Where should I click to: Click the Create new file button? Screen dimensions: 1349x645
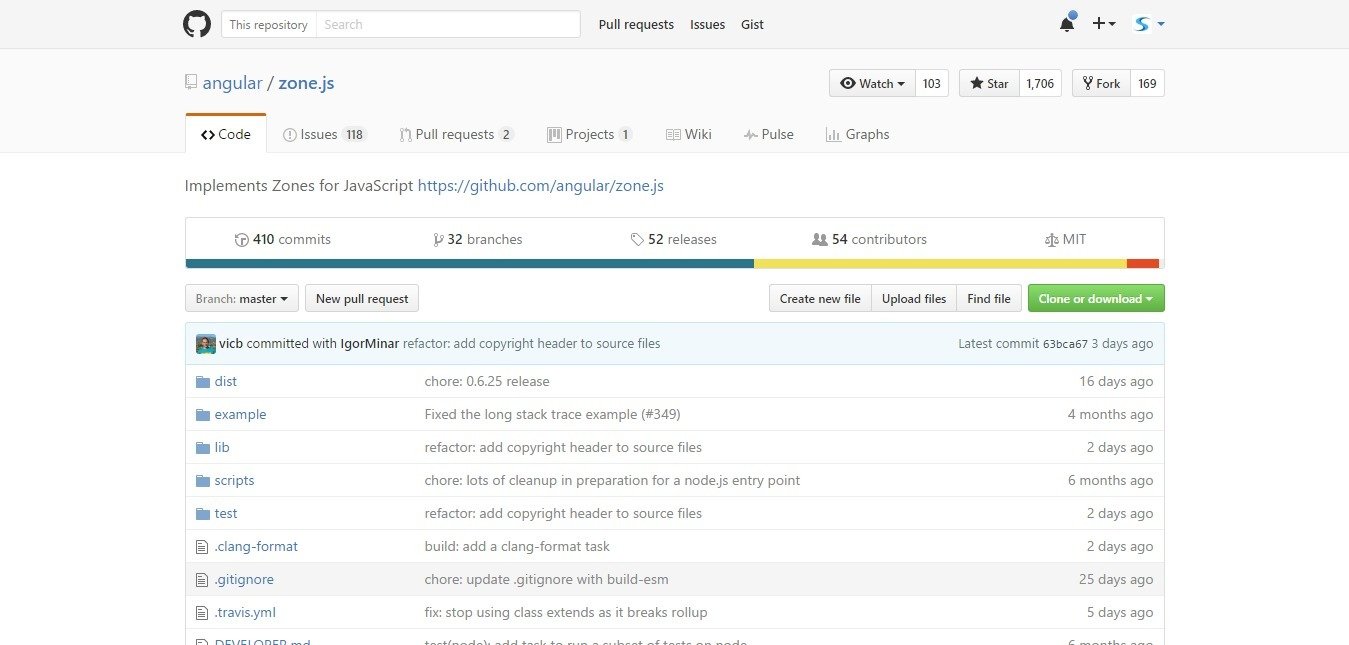[820, 298]
